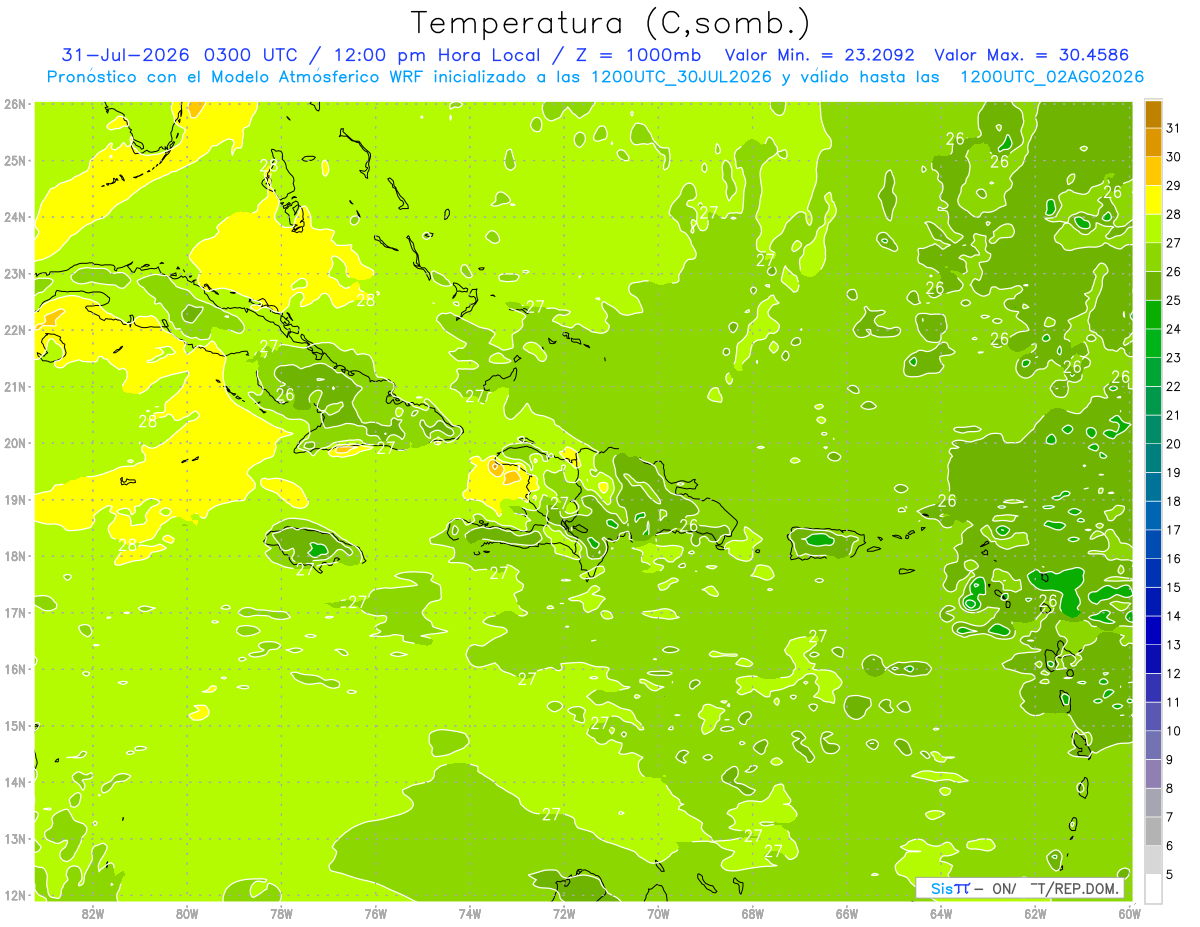Click the 68W longitude axis label
Screen dimensions: 1200x927
point(753,913)
